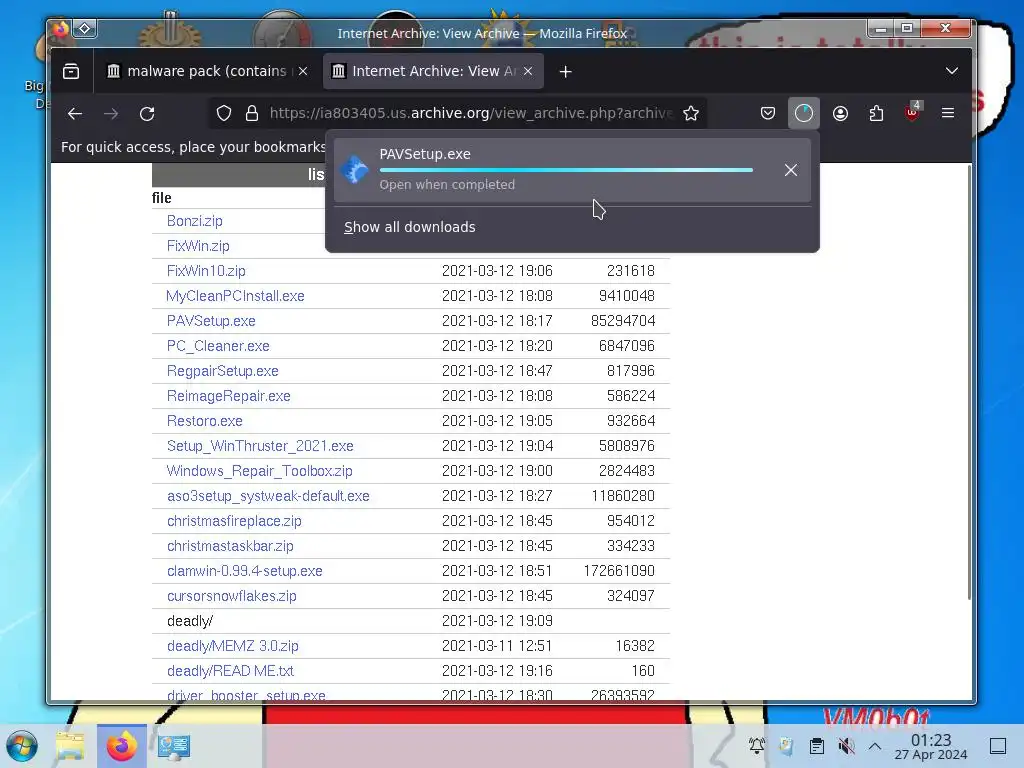This screenshot has height=768, width=1024.
Task: Open RegpairSetup.exe link
Action: pyautogui.click(x=223, y=371)
